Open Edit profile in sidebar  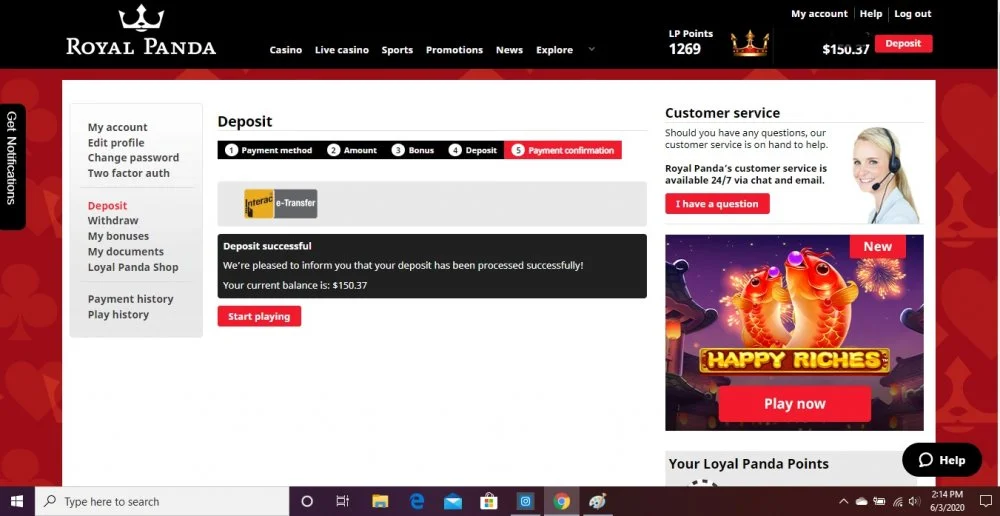116,143
